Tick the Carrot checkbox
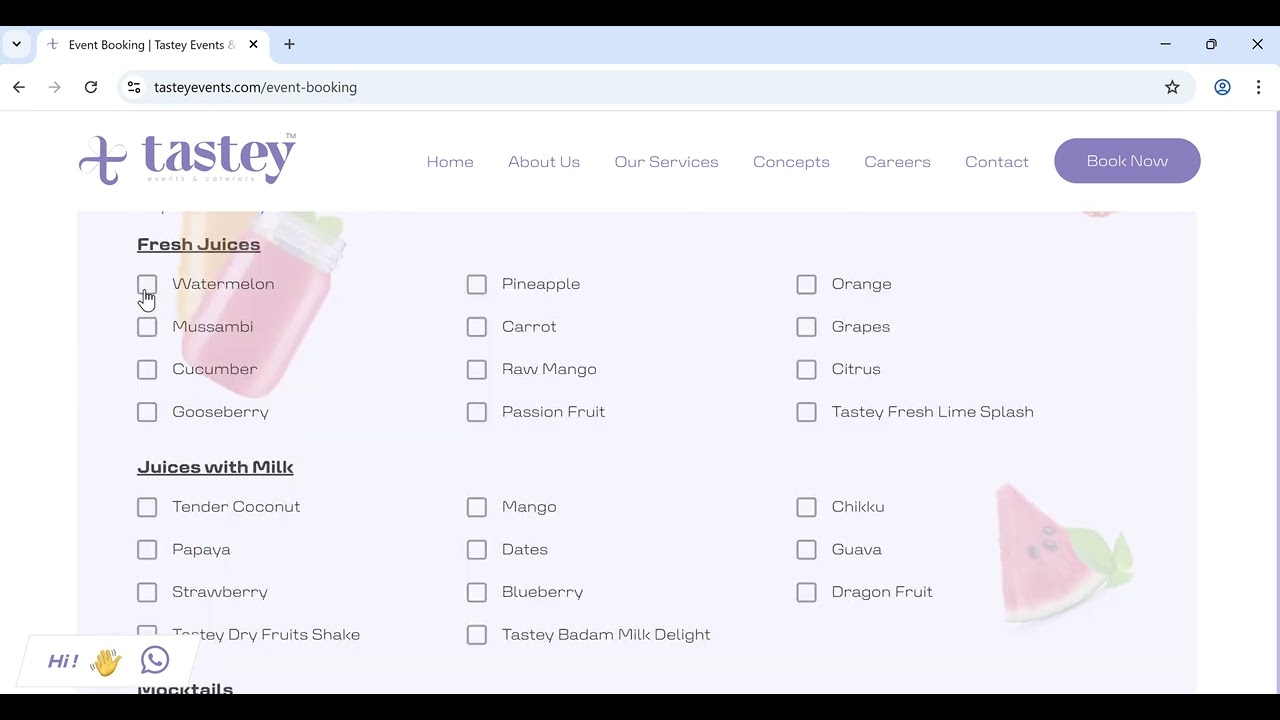The height and width of the screenshot is (720, 1280). pos(477,327)
